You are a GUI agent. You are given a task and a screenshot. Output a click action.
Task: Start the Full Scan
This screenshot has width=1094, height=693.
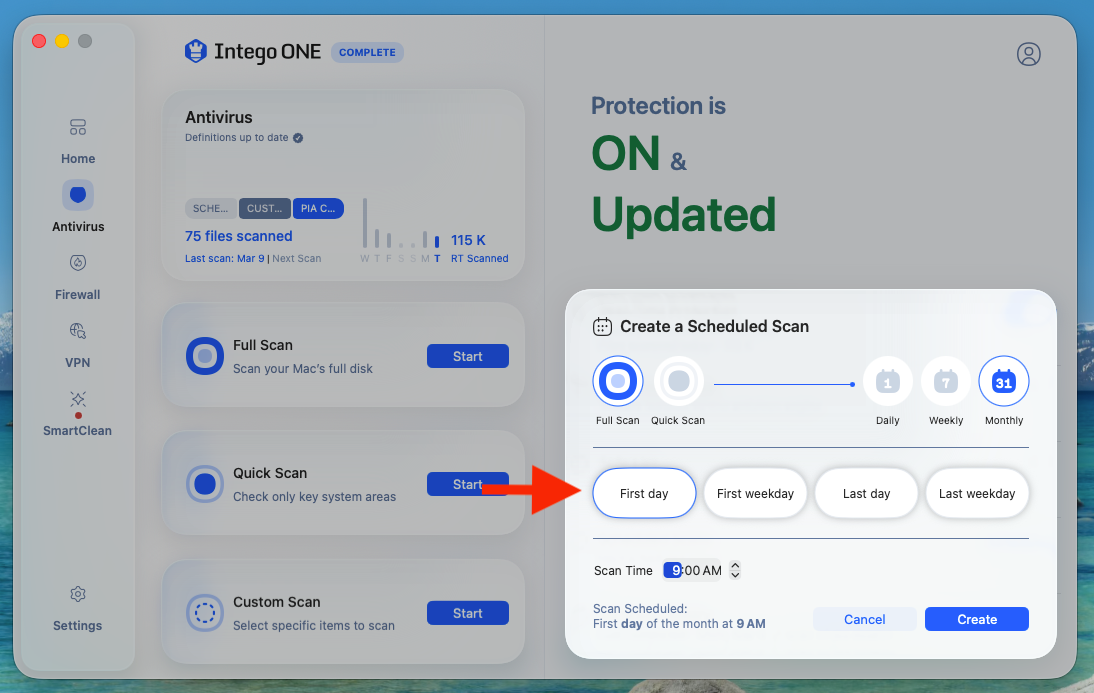point(467,356)
